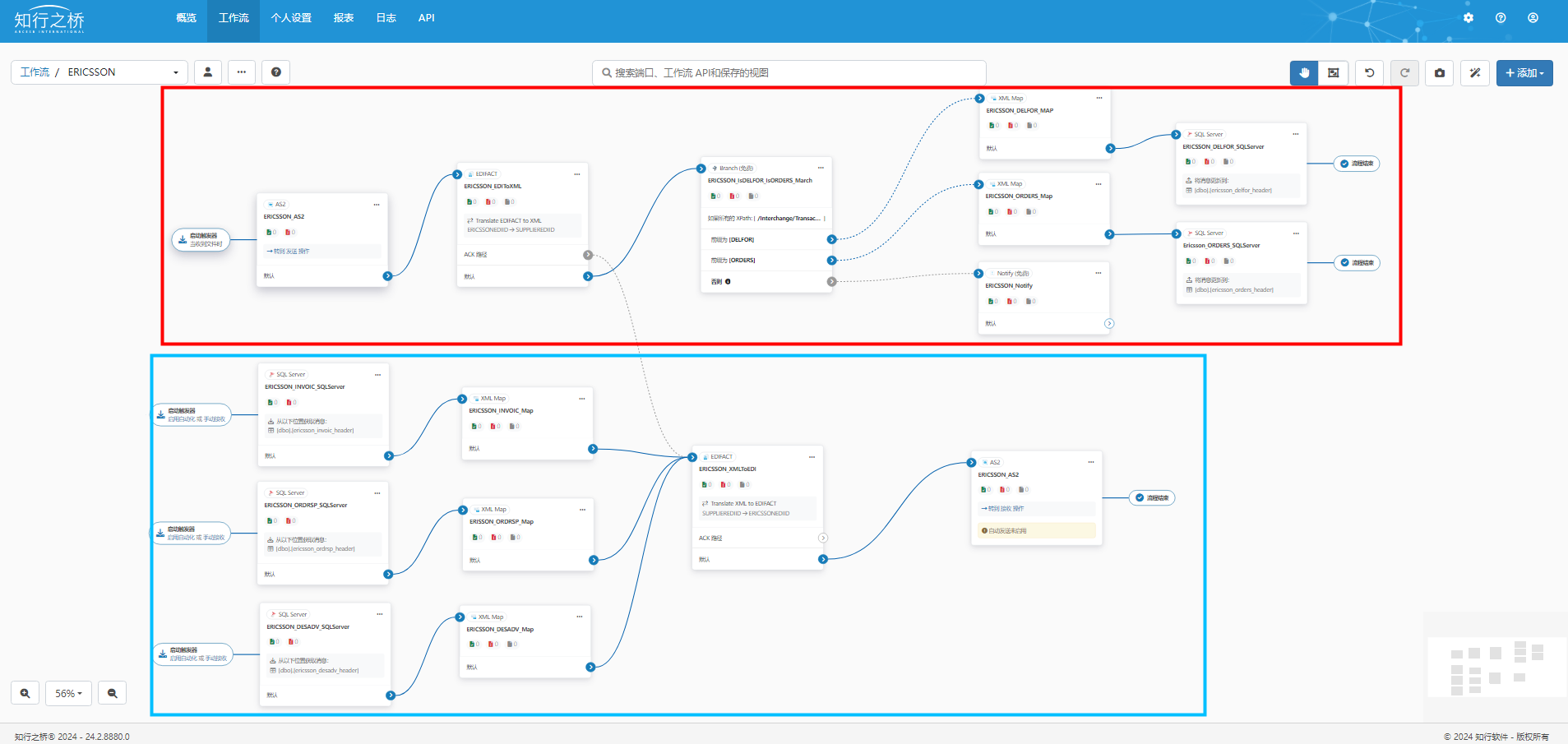
Task: Open the 56% zoom level dropdown
Action: (68, 693)
